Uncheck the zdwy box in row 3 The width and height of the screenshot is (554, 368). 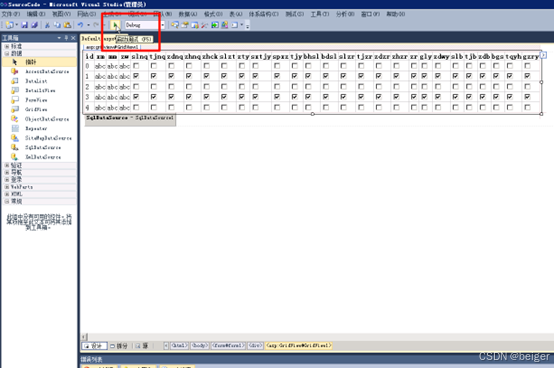pyautogui.click(x=438, y=96)
